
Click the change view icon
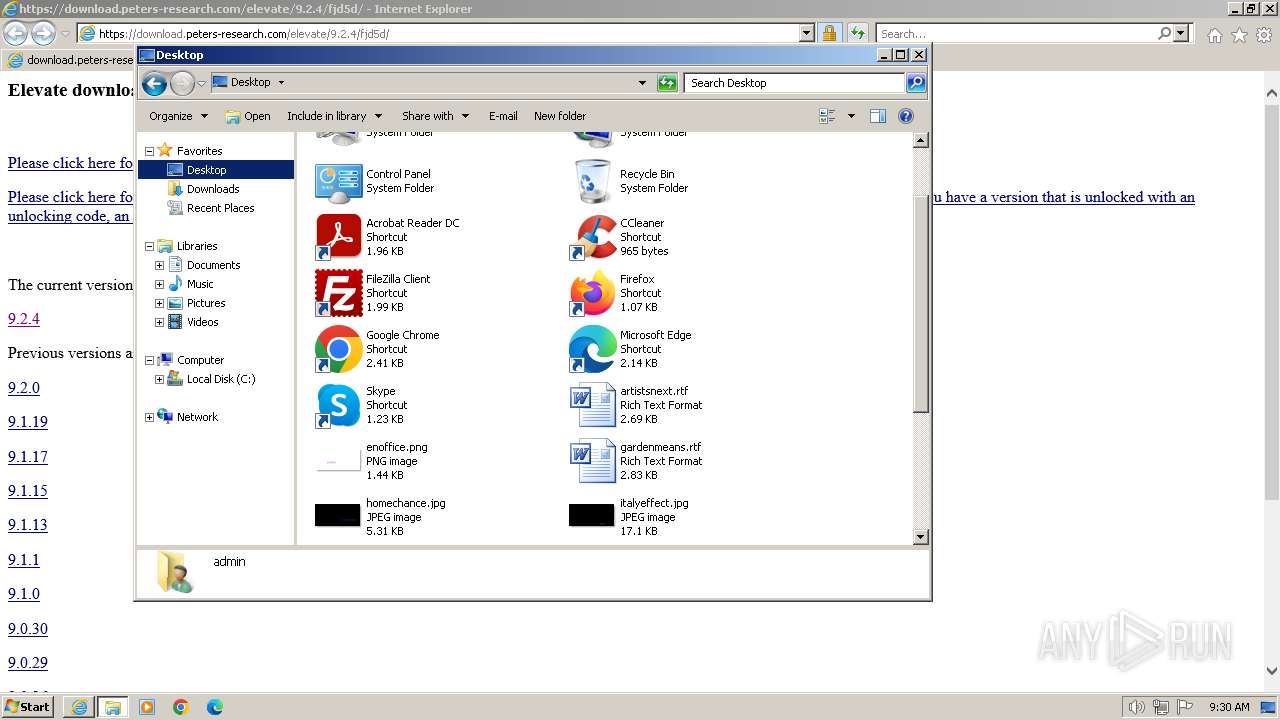pos(827,116)
